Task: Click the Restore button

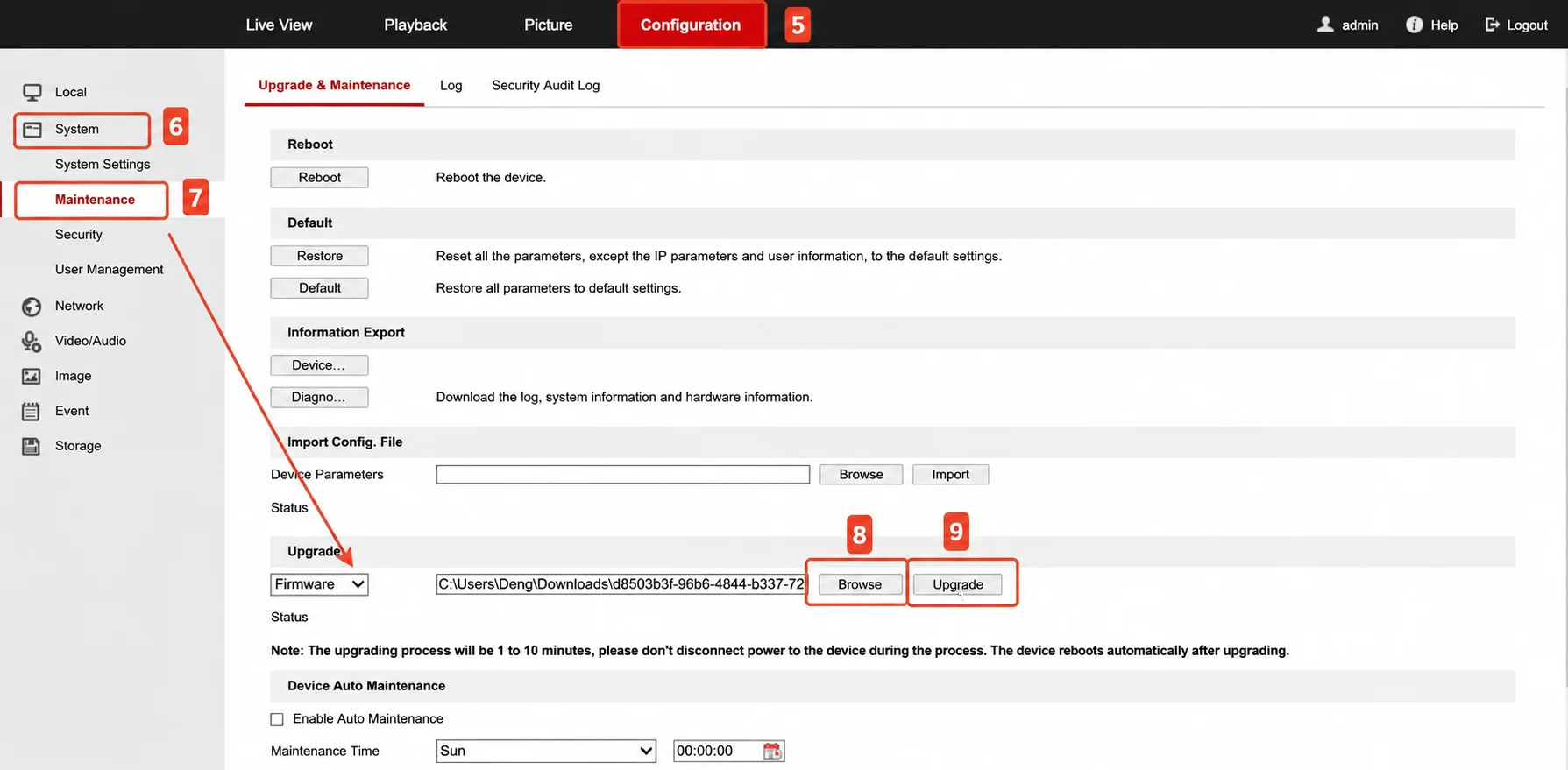Action: tap(319, 256)
